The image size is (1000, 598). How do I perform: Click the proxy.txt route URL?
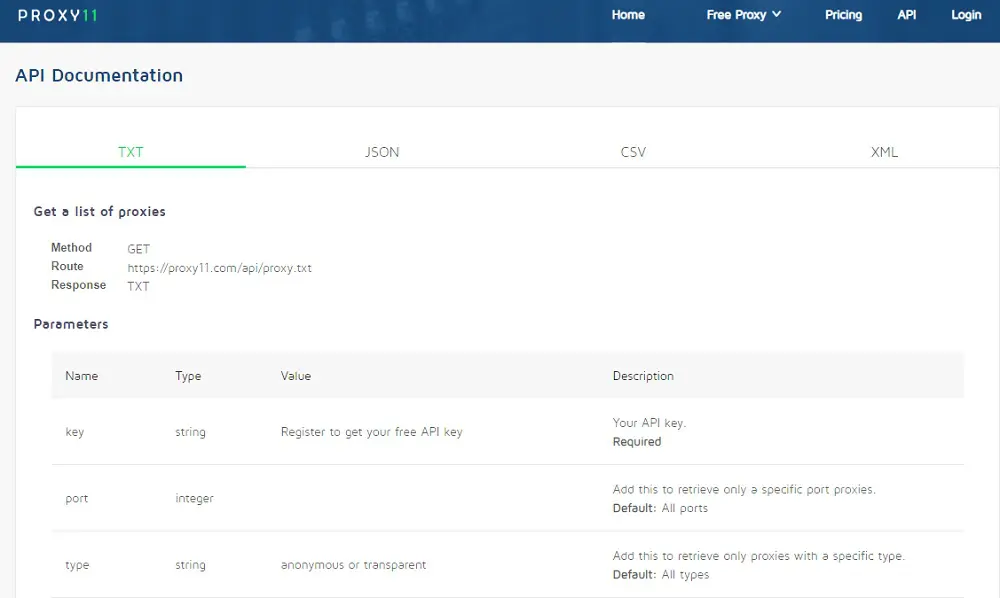point(219,268)
